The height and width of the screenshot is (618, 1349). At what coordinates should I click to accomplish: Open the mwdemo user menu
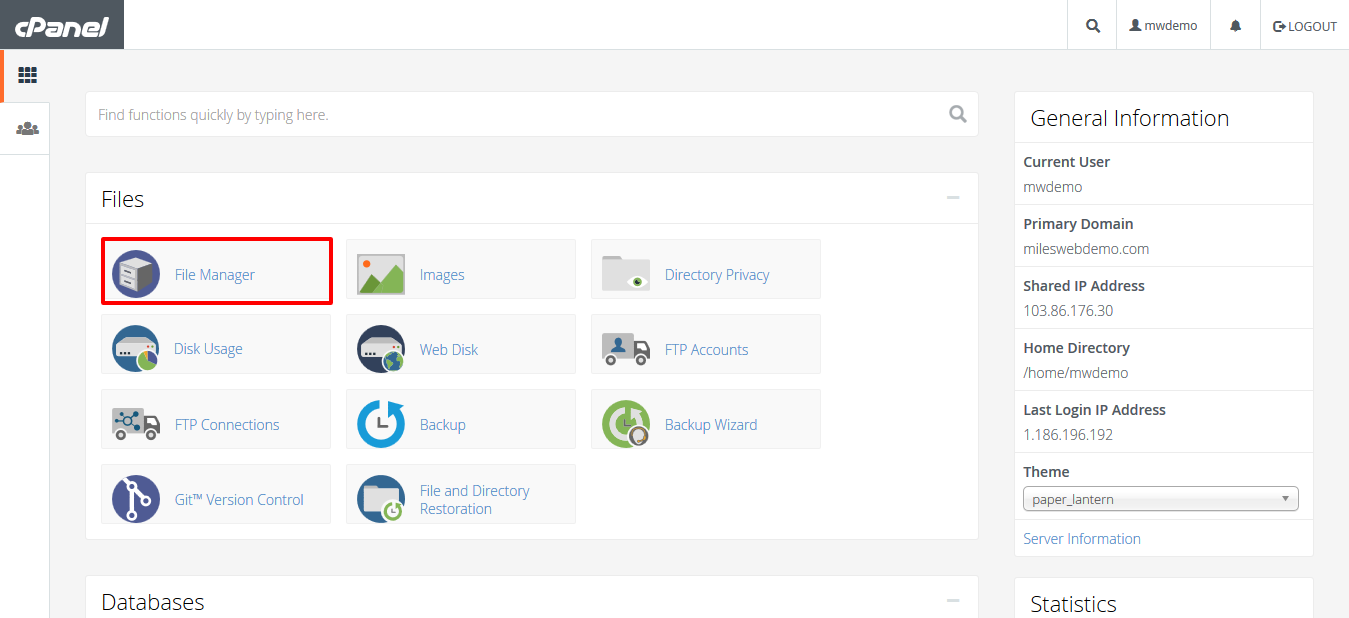[1163, 26]
